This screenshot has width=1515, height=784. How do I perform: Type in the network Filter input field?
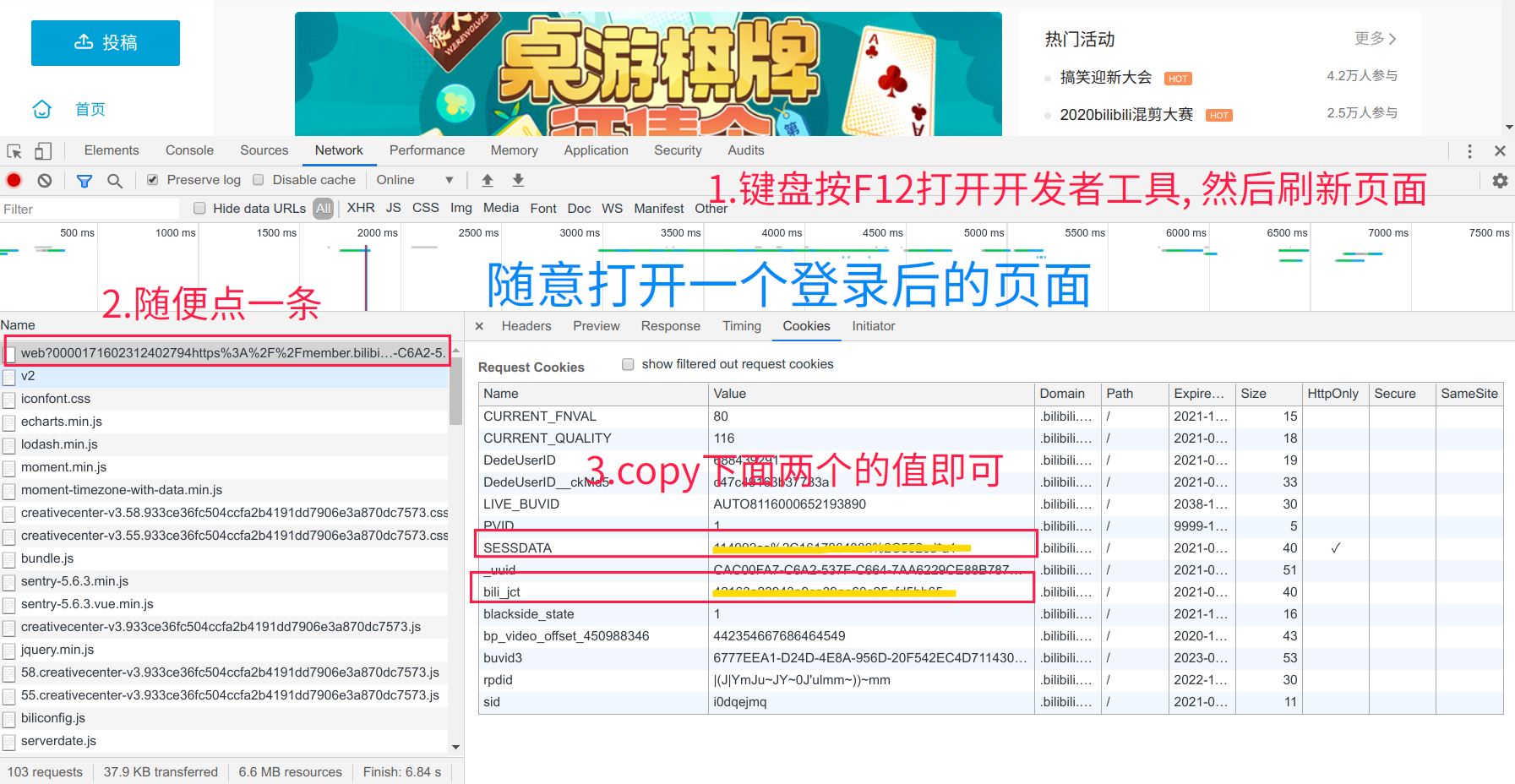(84, 209)
